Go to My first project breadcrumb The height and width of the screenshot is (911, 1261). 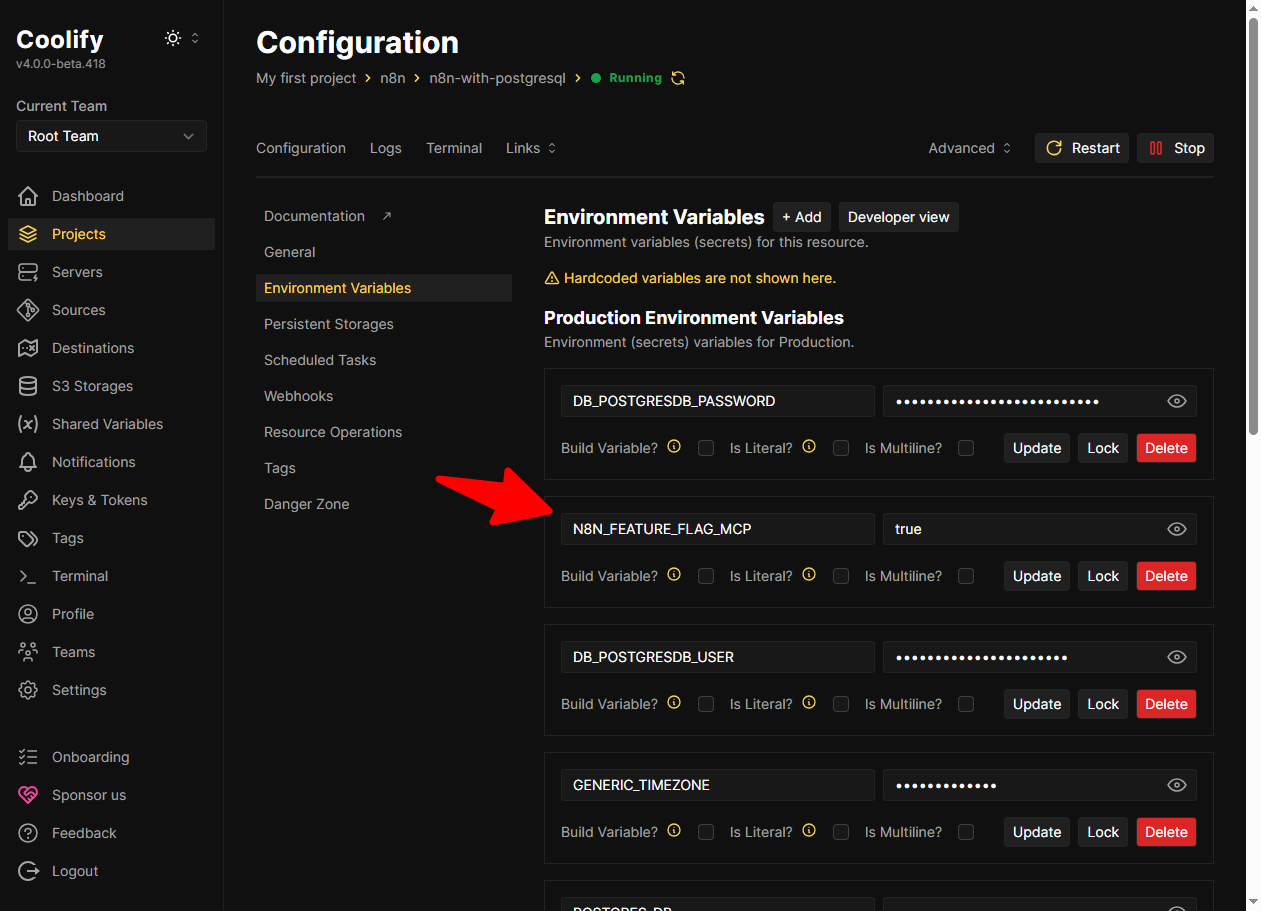[x=306, y=78]
